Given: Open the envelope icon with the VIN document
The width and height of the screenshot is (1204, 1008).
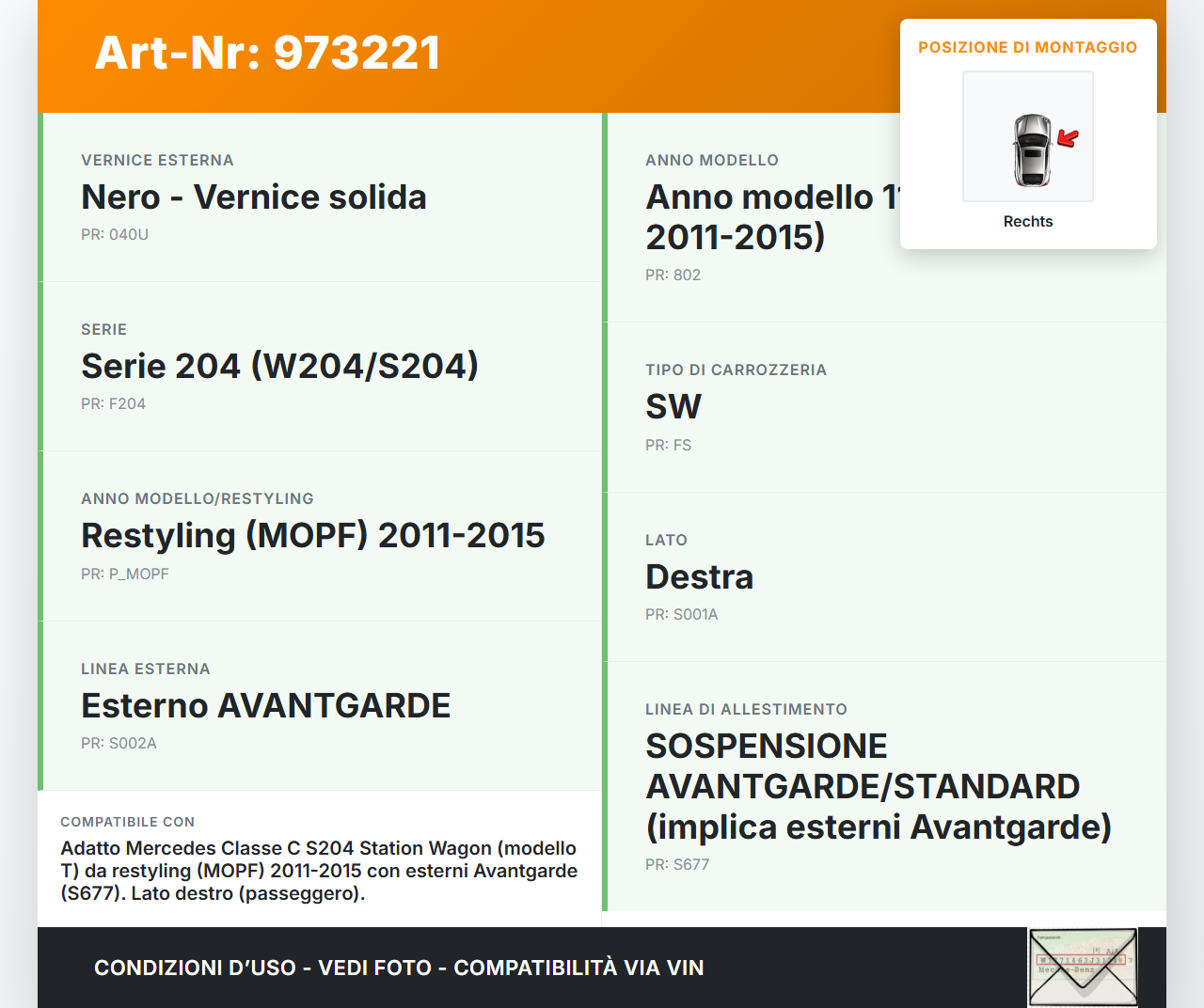Looking at the screenshot, I should (1082, 968).
